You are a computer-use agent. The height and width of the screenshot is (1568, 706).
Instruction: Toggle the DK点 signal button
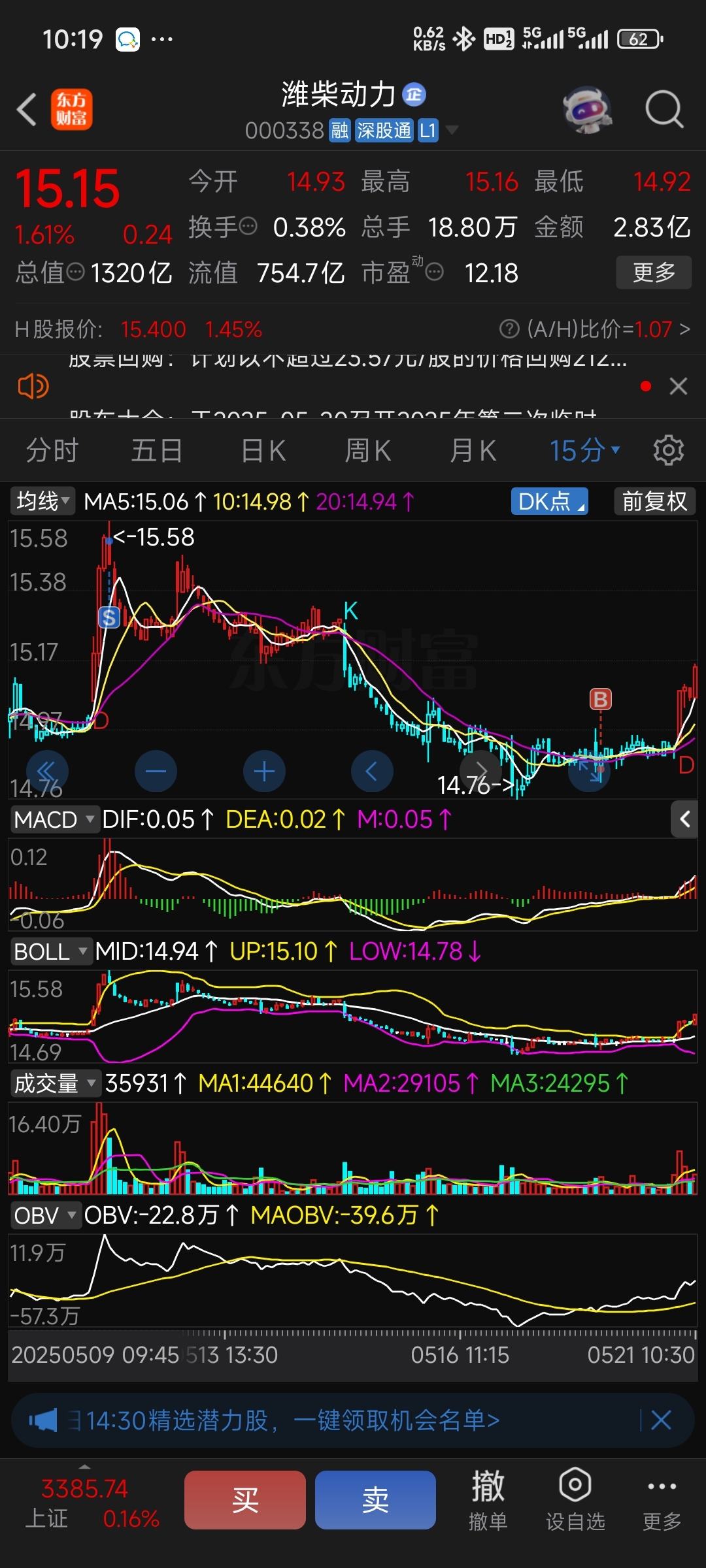pos(550,501)
